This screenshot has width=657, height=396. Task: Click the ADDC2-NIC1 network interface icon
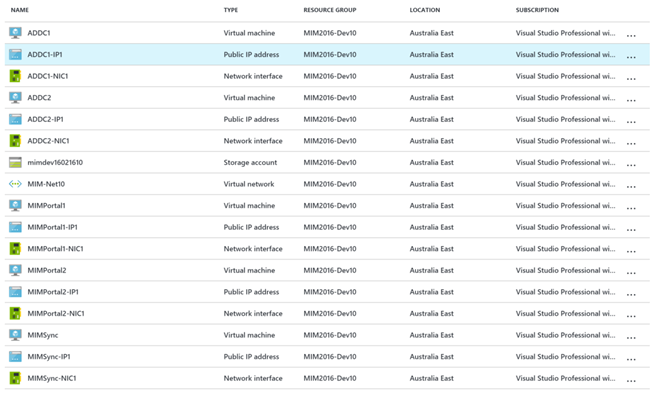coord(16,141)
